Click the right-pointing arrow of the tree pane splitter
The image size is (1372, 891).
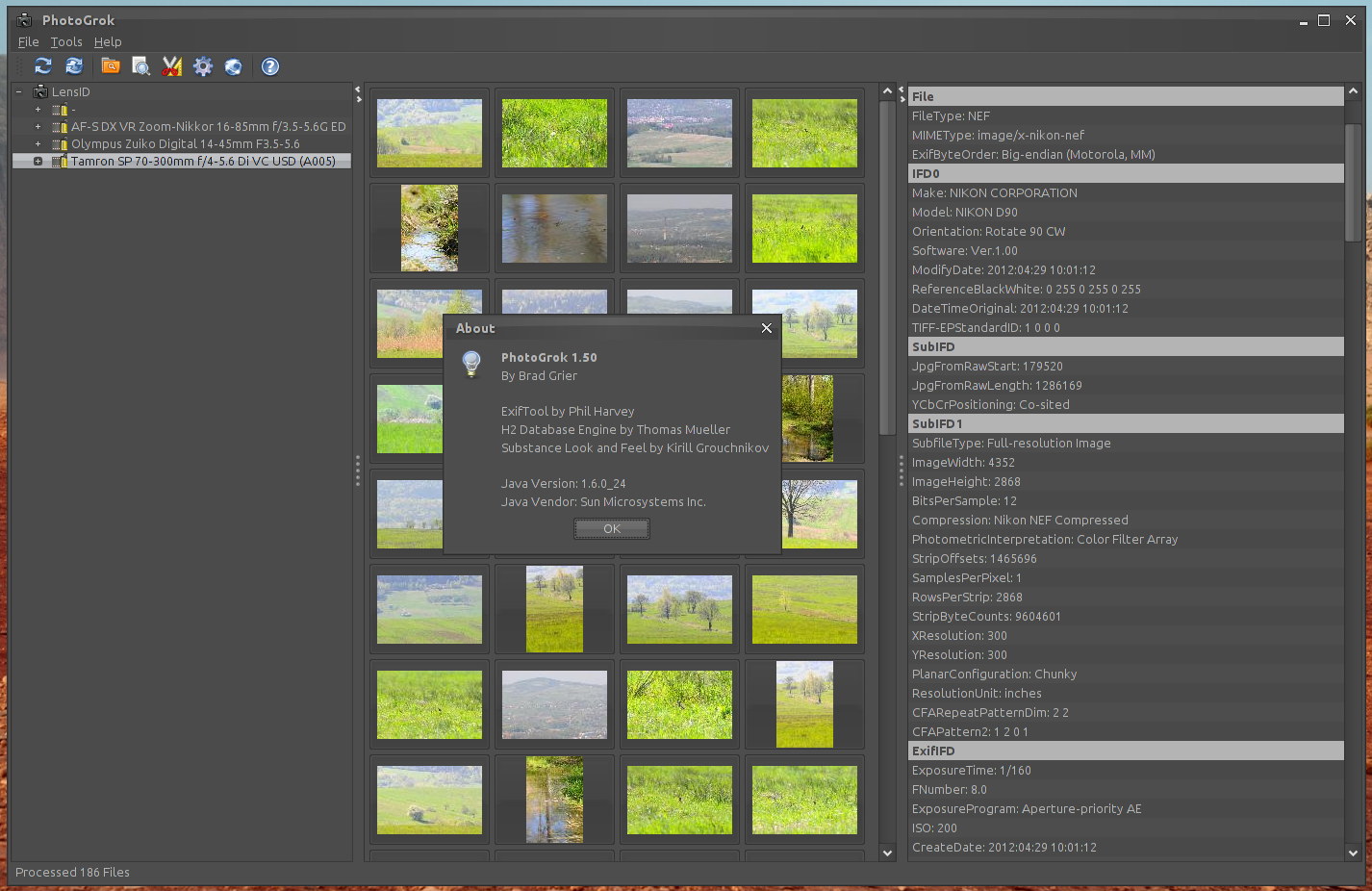coord(358,99)
